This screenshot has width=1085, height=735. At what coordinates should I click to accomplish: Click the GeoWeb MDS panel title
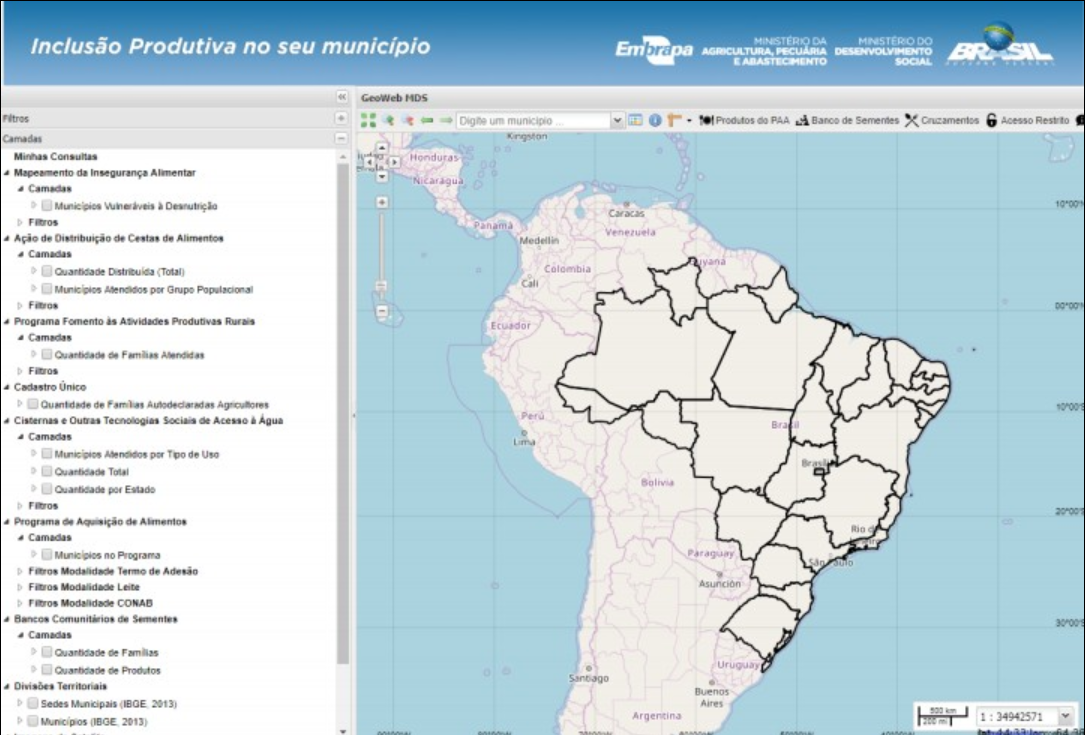point(394,98)
